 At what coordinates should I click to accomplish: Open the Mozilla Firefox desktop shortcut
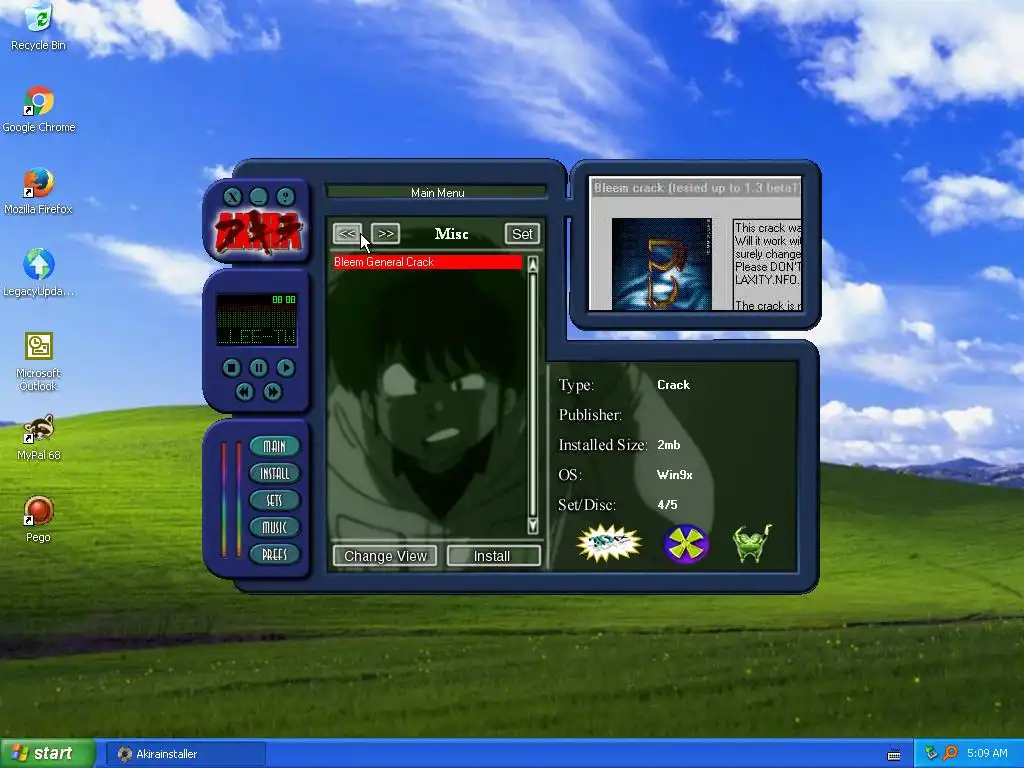(39, 191)
